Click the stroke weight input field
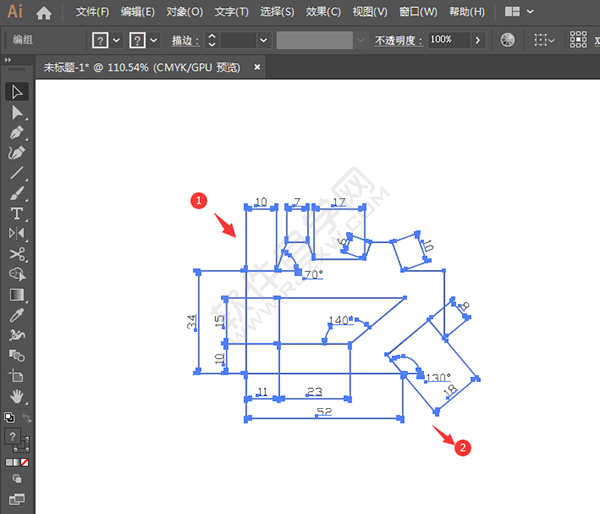Screen dimensions: 600x514 click(x=238, y=40)
